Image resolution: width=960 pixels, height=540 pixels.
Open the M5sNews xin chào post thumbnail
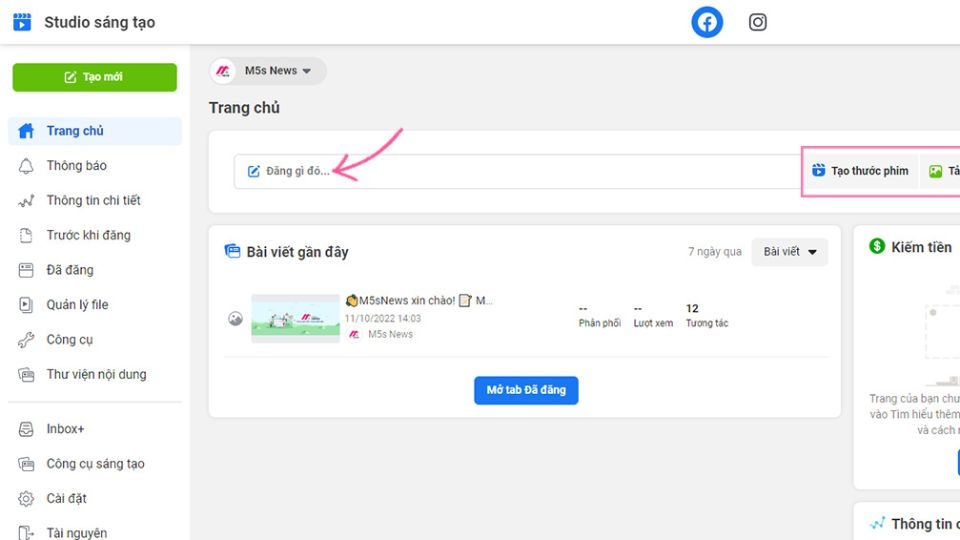pyautogui.click(x=296, y=318)
